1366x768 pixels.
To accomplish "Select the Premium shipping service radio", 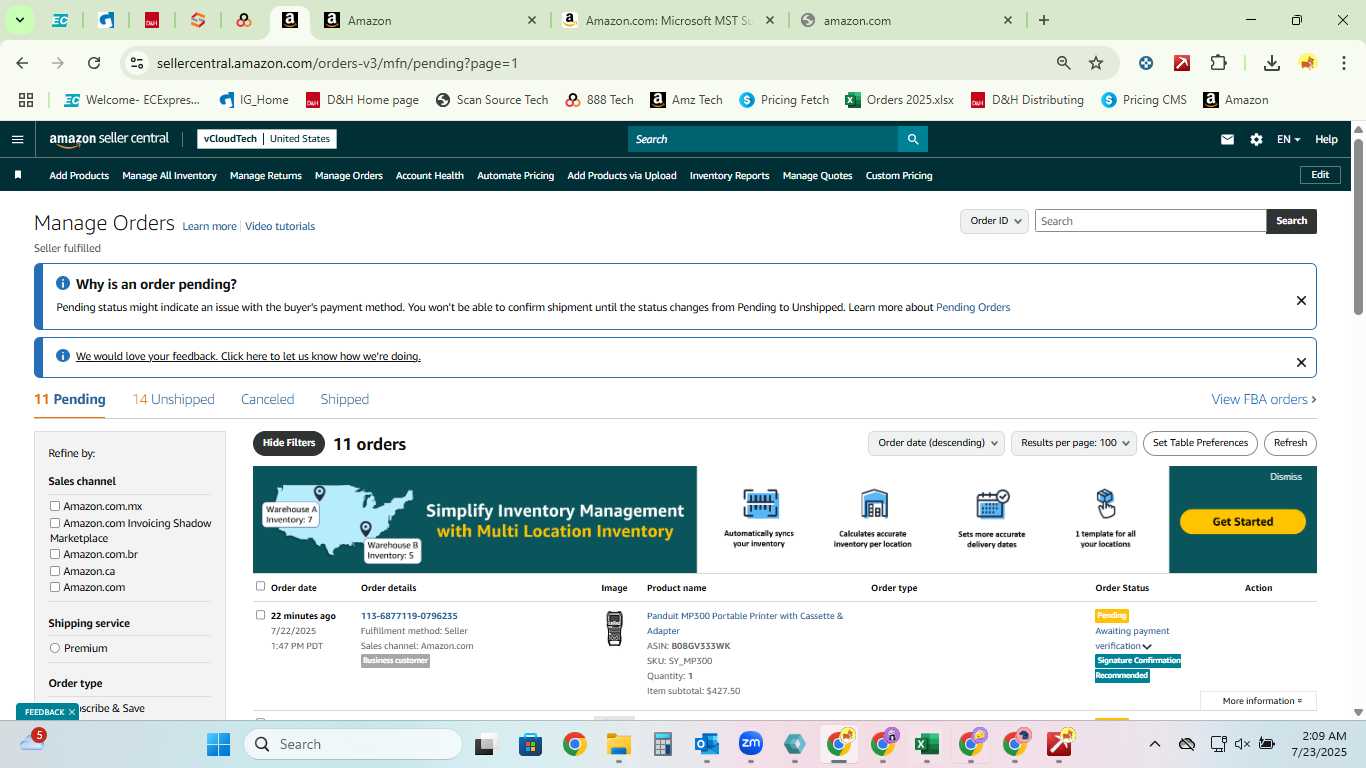I will click(55, 648).
